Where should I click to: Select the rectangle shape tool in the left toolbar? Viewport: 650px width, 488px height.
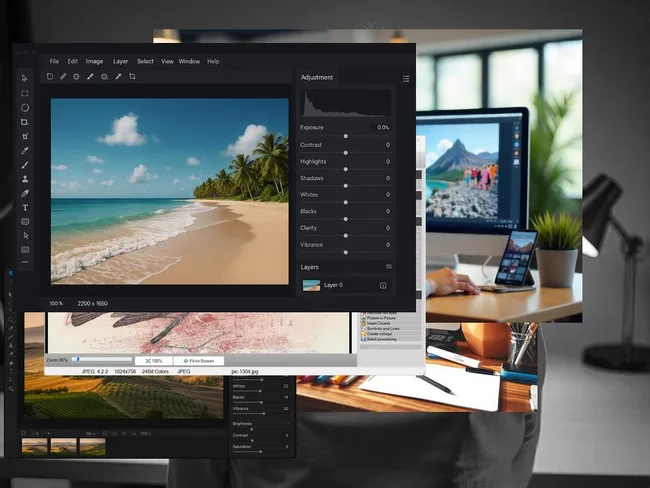click(x=25, y=250)
